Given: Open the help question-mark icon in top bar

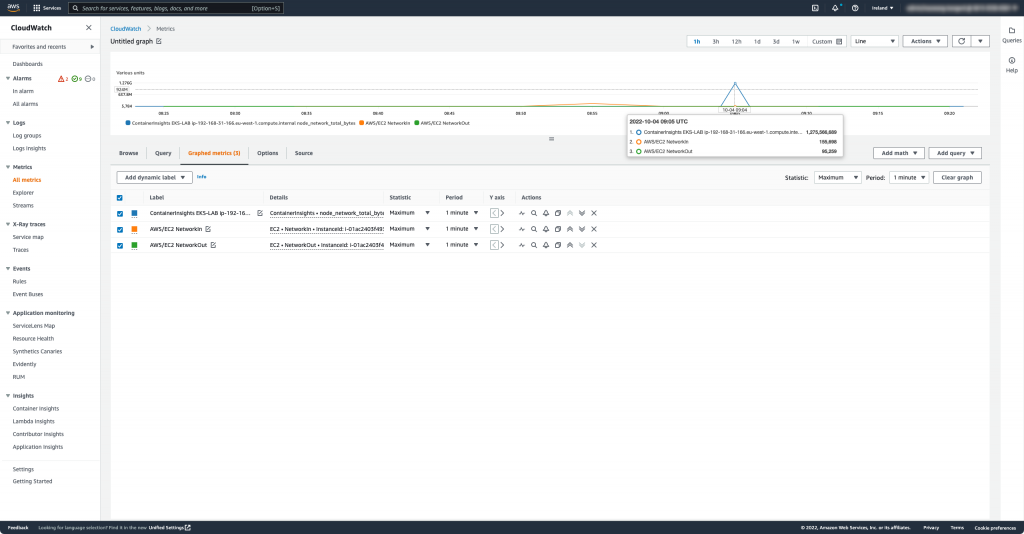Looking at the screenshot, I should (x=855, y=8).
